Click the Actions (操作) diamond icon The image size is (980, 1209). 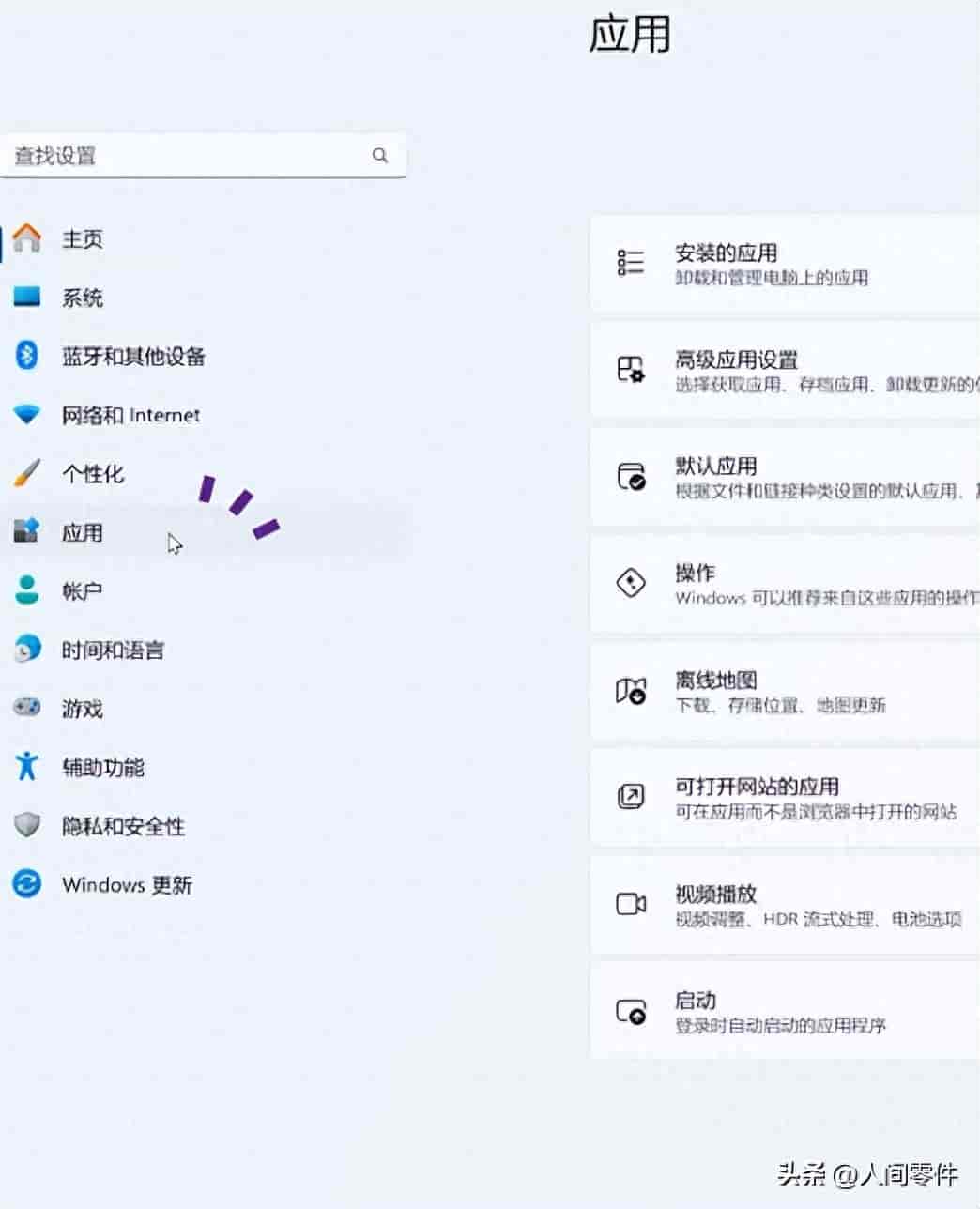click(631, 583)
